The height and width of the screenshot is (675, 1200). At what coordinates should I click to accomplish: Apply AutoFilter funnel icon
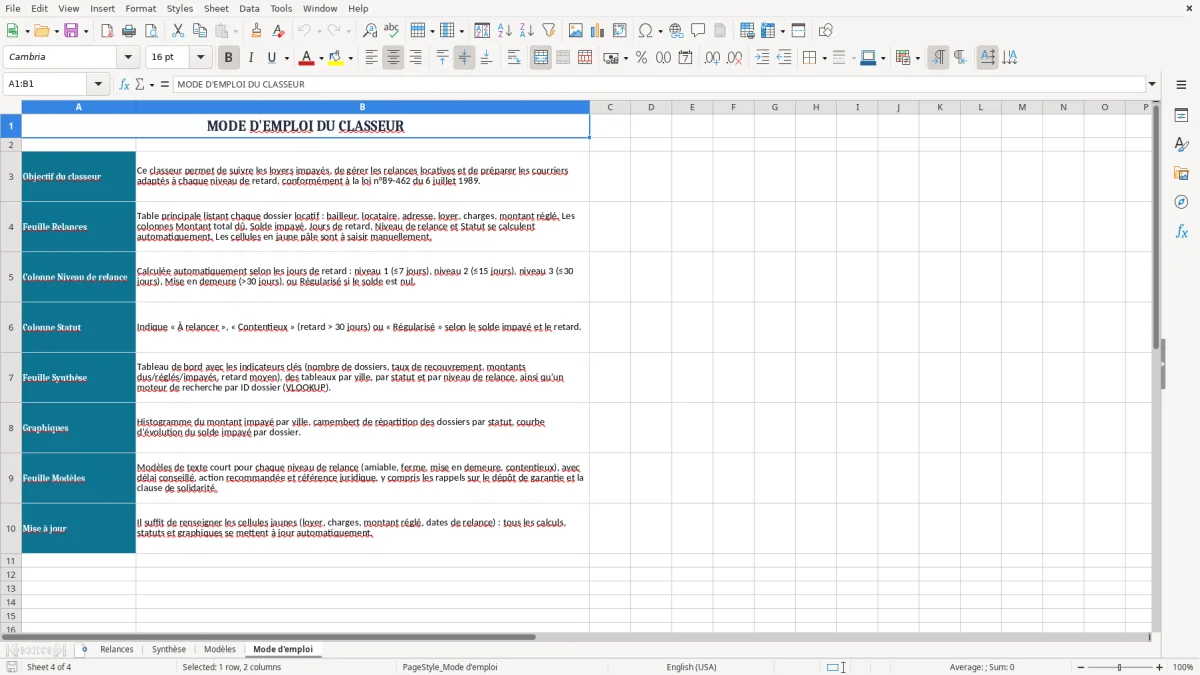tap(549, 31)
